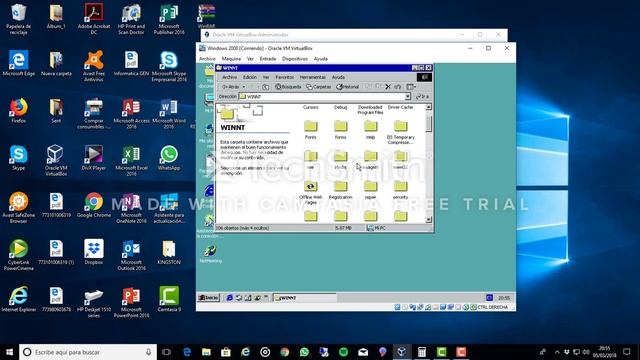Click the delete X toolbar icon
Screen dimensions: 640x360
click(388, 87)
